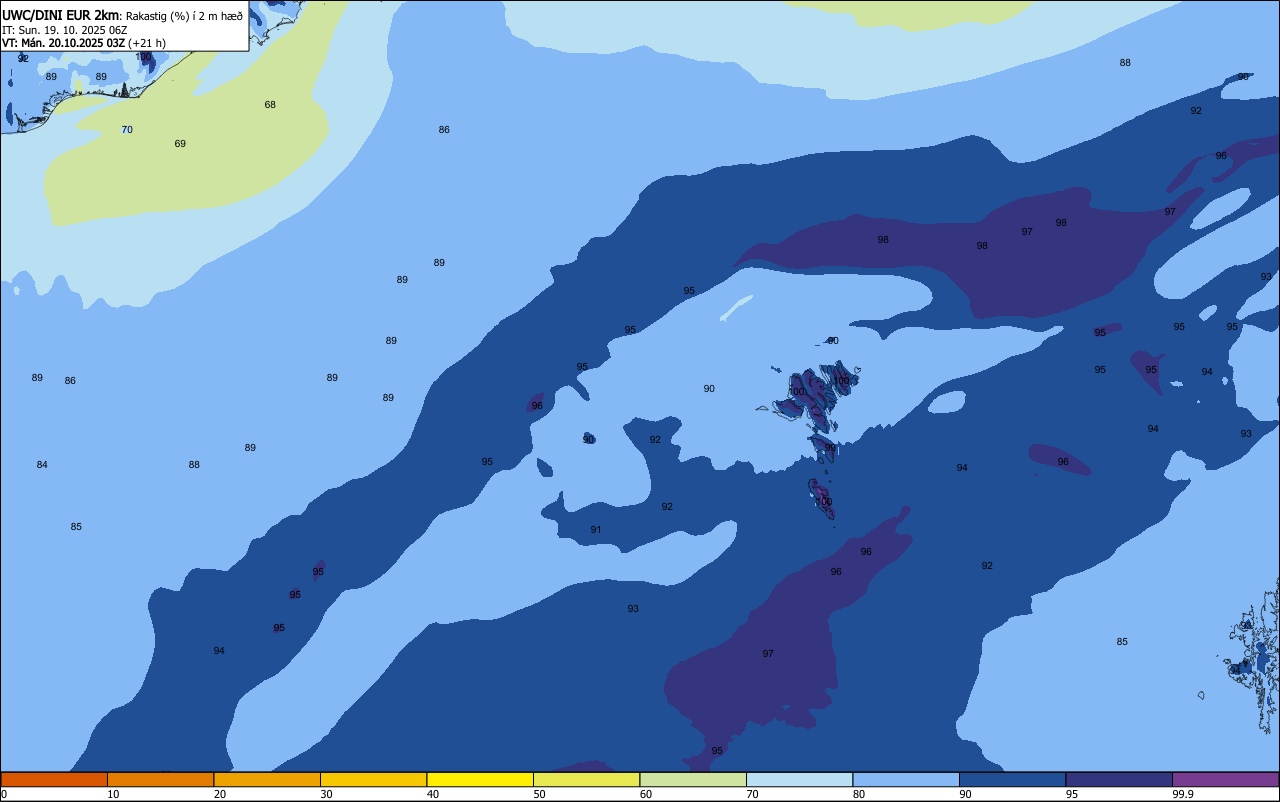Viewport: 1280px width, 802px height.
Task: Click the pale green 60–70 legend swatch
Action: pos(693,779)
